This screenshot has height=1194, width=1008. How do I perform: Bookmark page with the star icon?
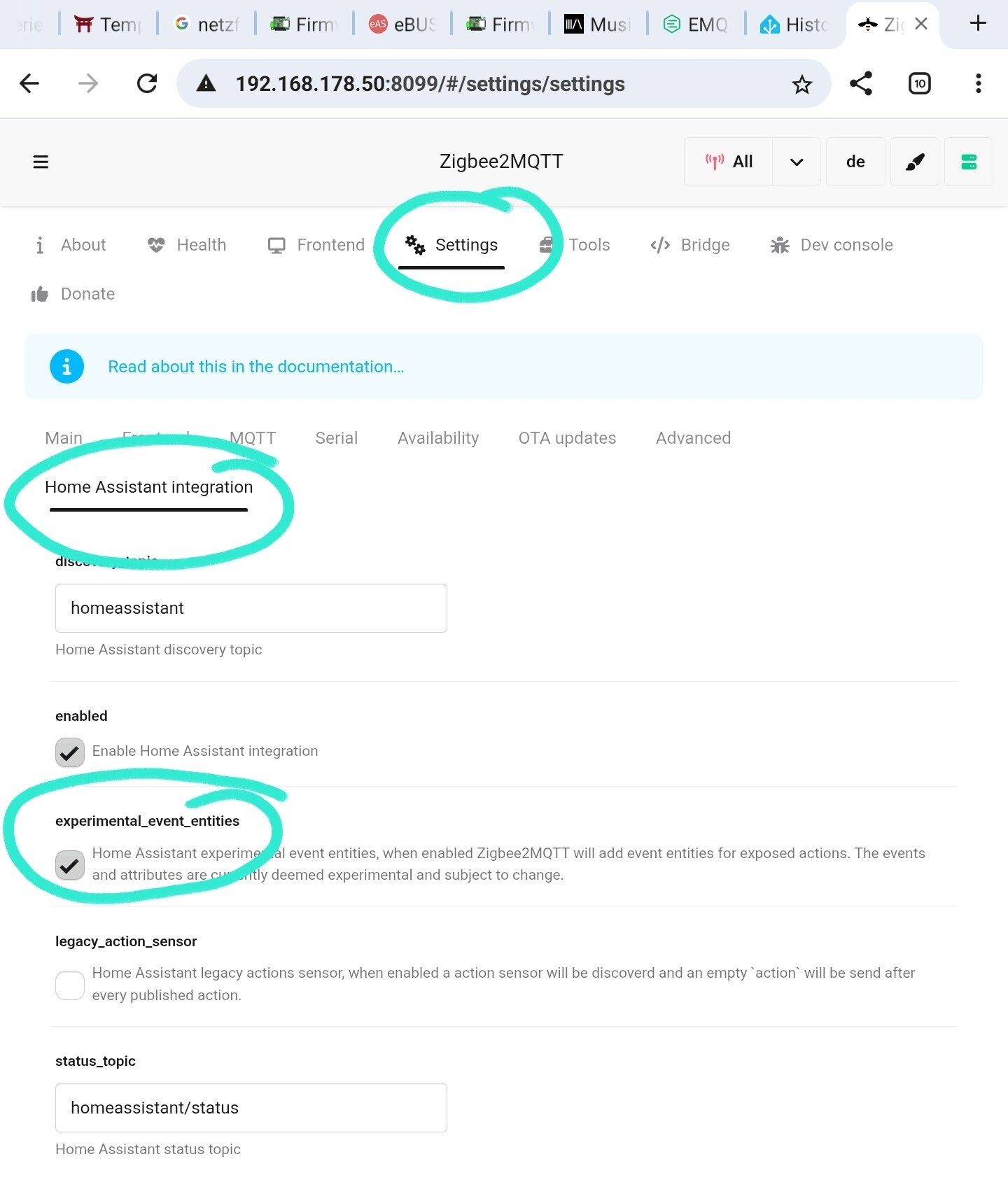801,85
